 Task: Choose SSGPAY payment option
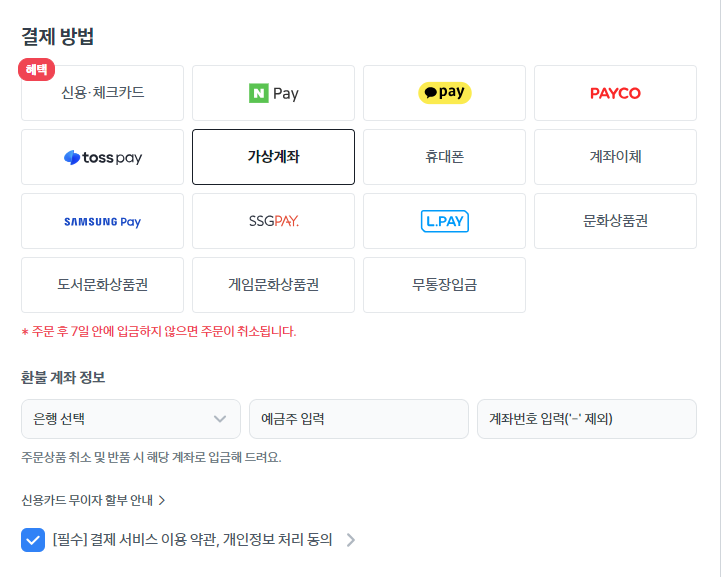273,221
